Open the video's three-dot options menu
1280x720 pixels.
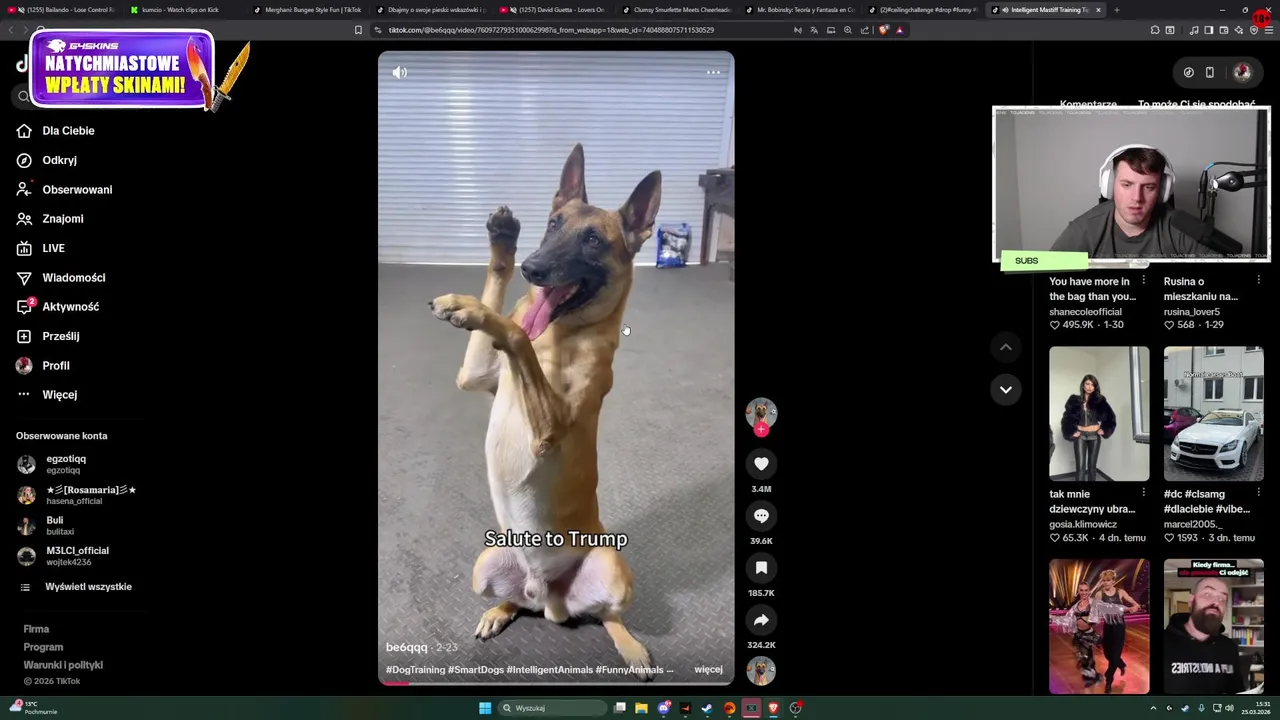coord(713,72)
